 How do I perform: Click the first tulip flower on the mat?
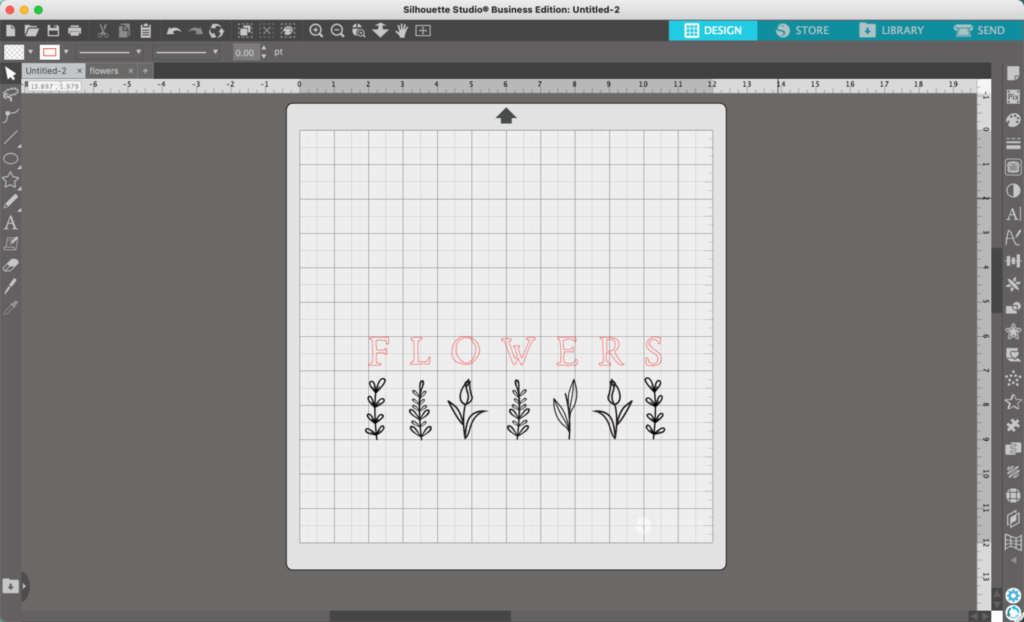coord(466,409)
